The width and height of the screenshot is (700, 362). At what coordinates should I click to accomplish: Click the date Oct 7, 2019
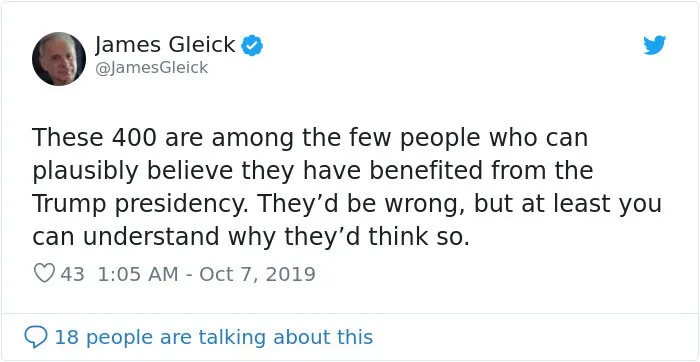[257, 274]
